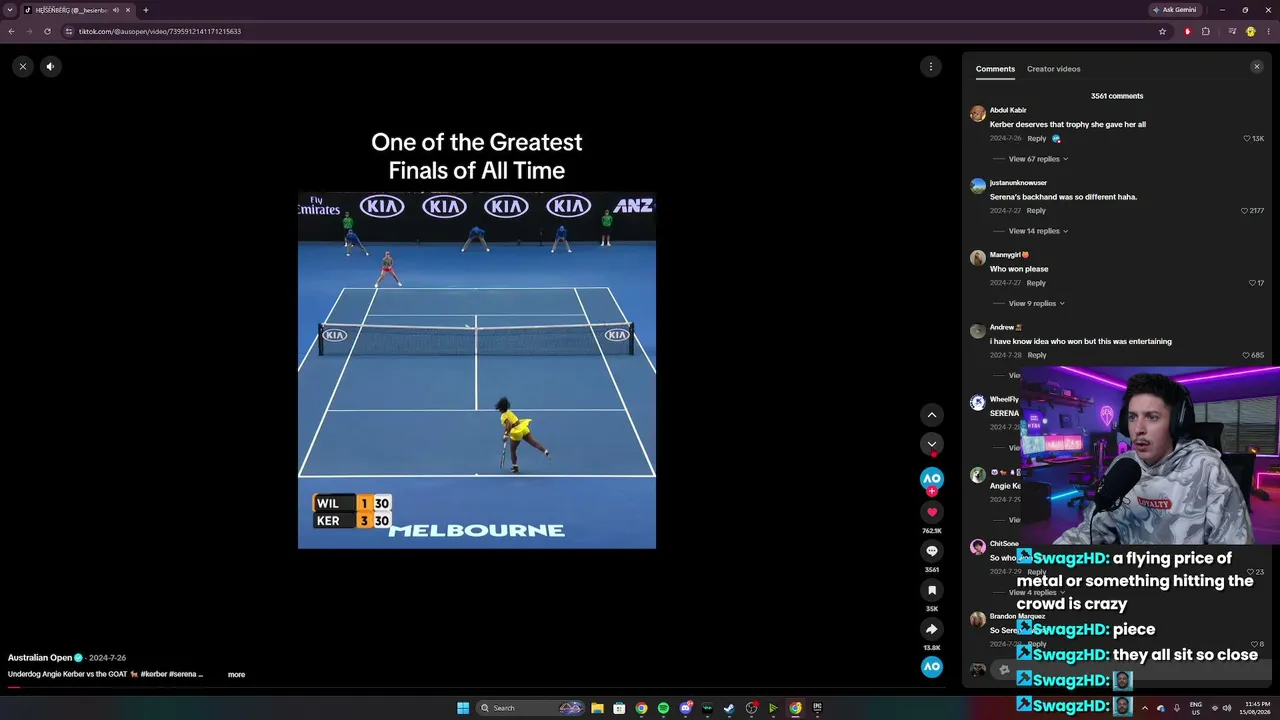Click the tennis match video to pause
Viewport: 1280px width, 720px height.
coord(477,370)
